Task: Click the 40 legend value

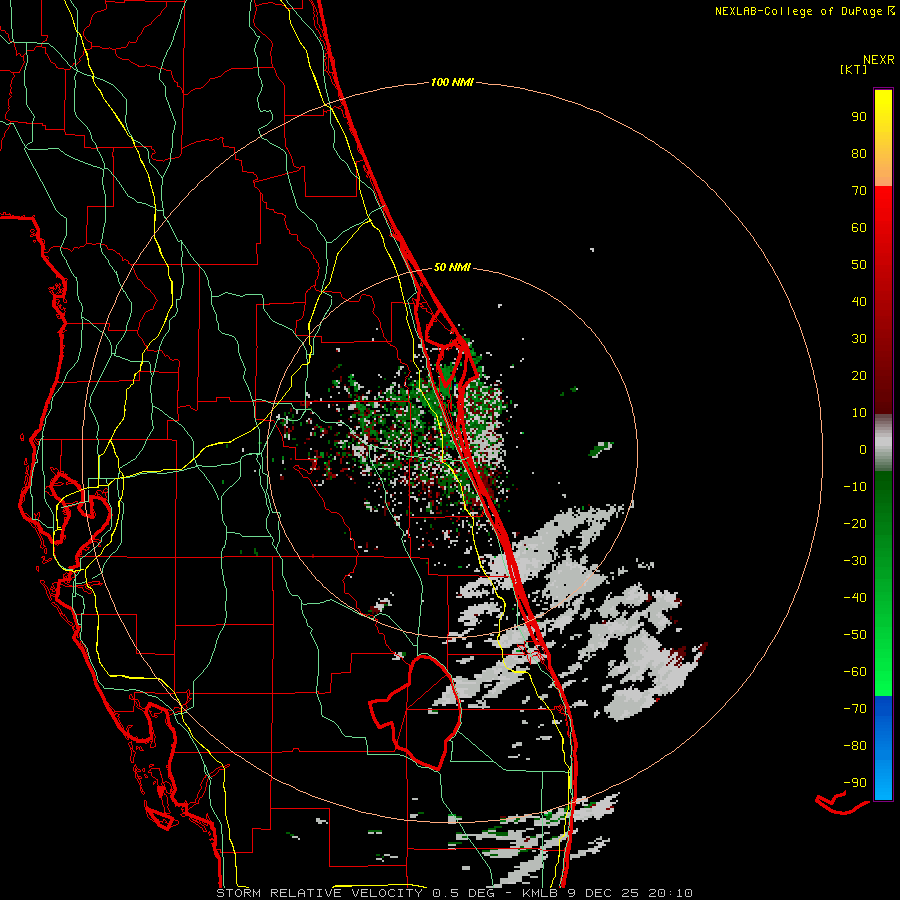Action: [859, 301]
